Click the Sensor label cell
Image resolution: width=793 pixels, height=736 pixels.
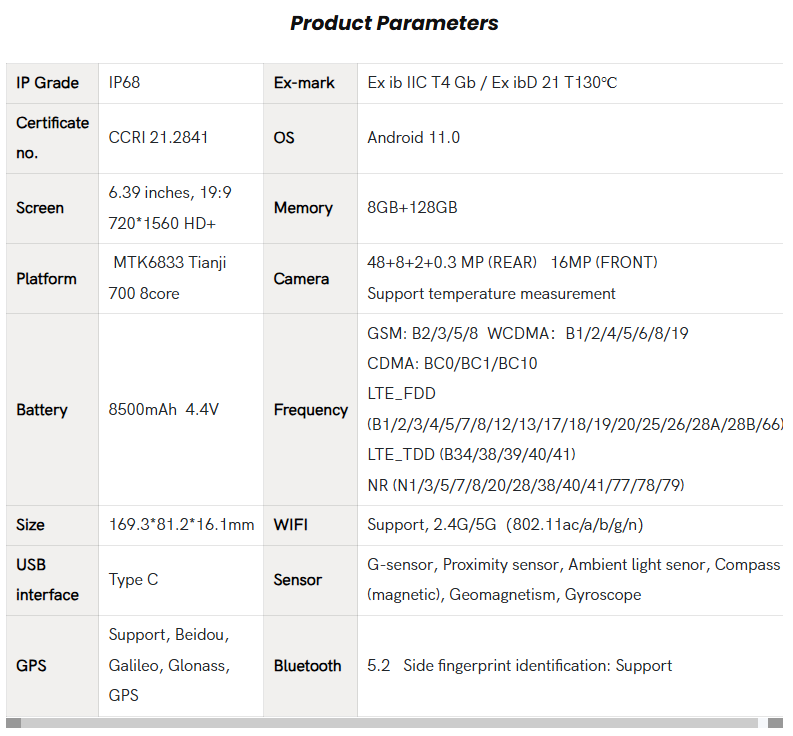tap(297, 580)
